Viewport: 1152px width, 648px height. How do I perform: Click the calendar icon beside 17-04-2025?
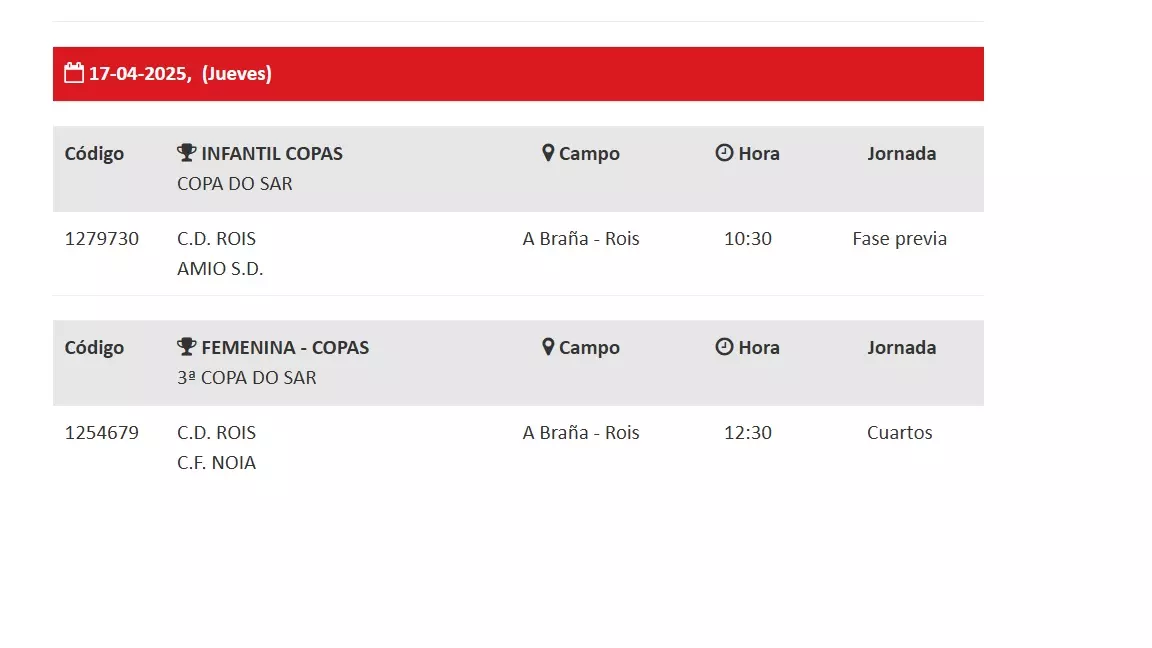click(73, 73)
